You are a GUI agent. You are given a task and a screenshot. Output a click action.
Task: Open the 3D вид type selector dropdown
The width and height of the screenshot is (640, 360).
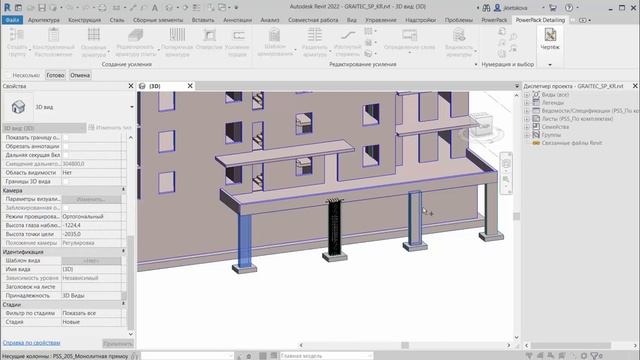point(132,107)
